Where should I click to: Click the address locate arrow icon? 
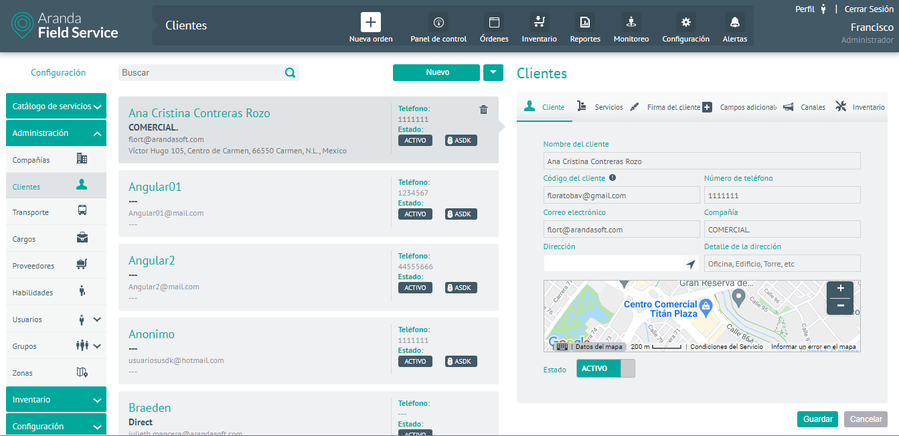(x=689, y=264)
